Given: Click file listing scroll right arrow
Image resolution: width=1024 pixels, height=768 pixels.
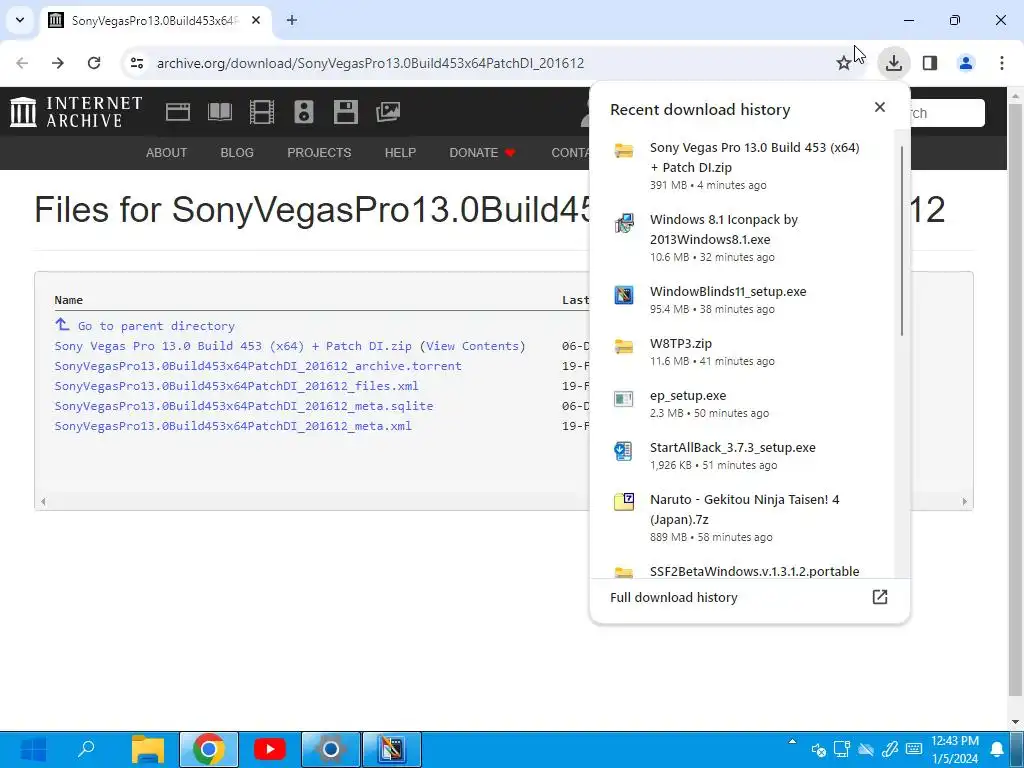Looking at the screenshot, I should (965, 502).
